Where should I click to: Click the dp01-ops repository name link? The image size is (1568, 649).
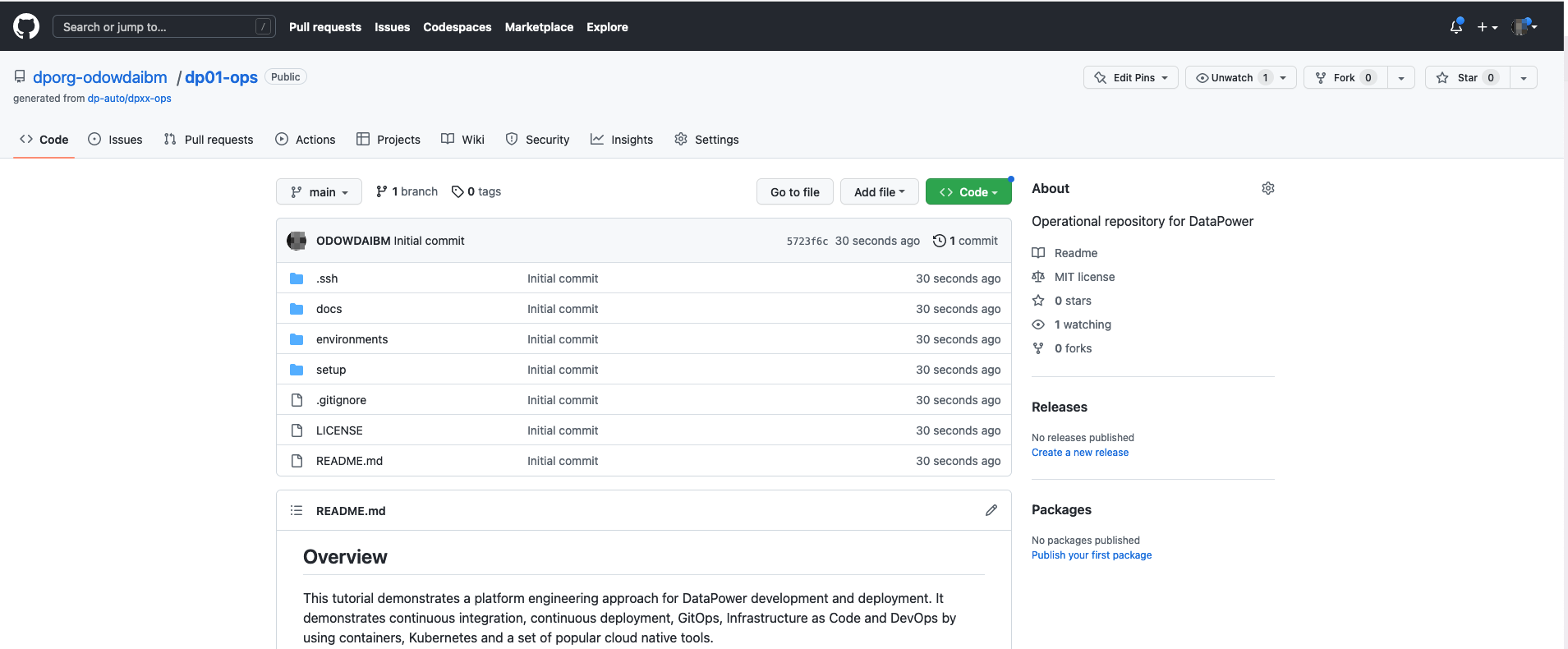coord(221,77)
